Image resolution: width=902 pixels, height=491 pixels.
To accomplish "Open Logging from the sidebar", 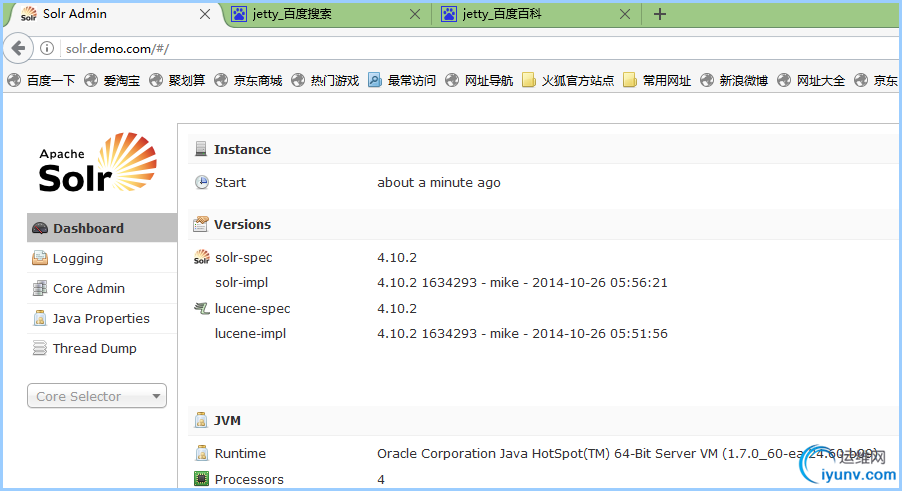I will tap(102, 258).
